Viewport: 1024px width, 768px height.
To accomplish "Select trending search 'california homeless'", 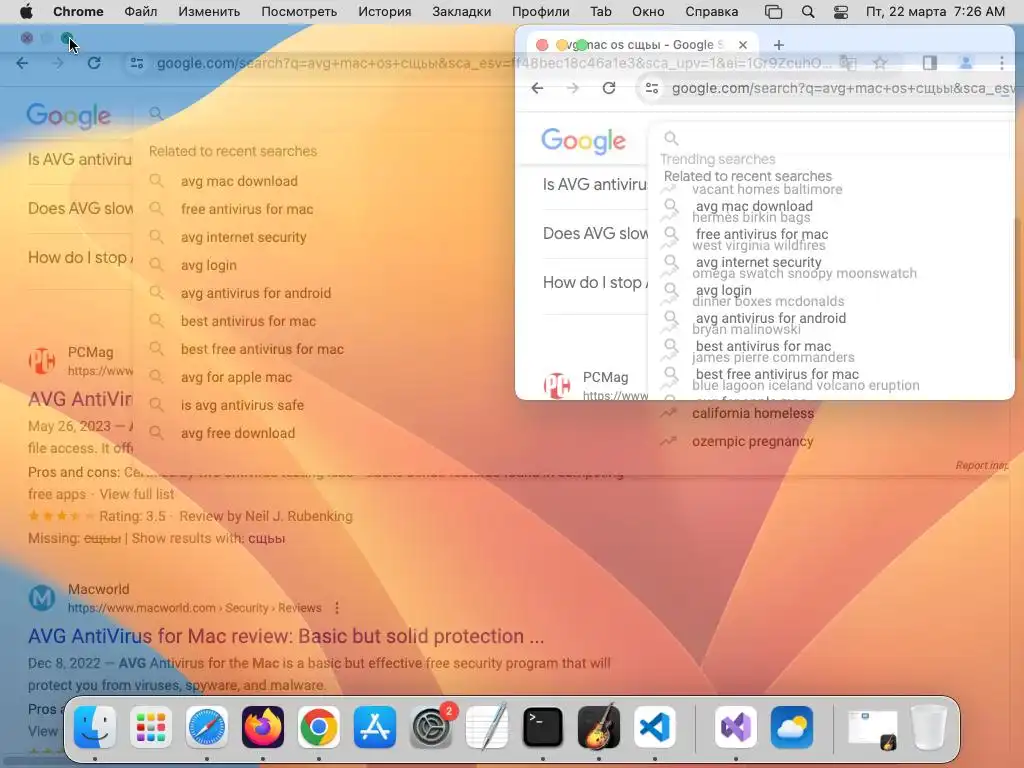I will (753, 413).
